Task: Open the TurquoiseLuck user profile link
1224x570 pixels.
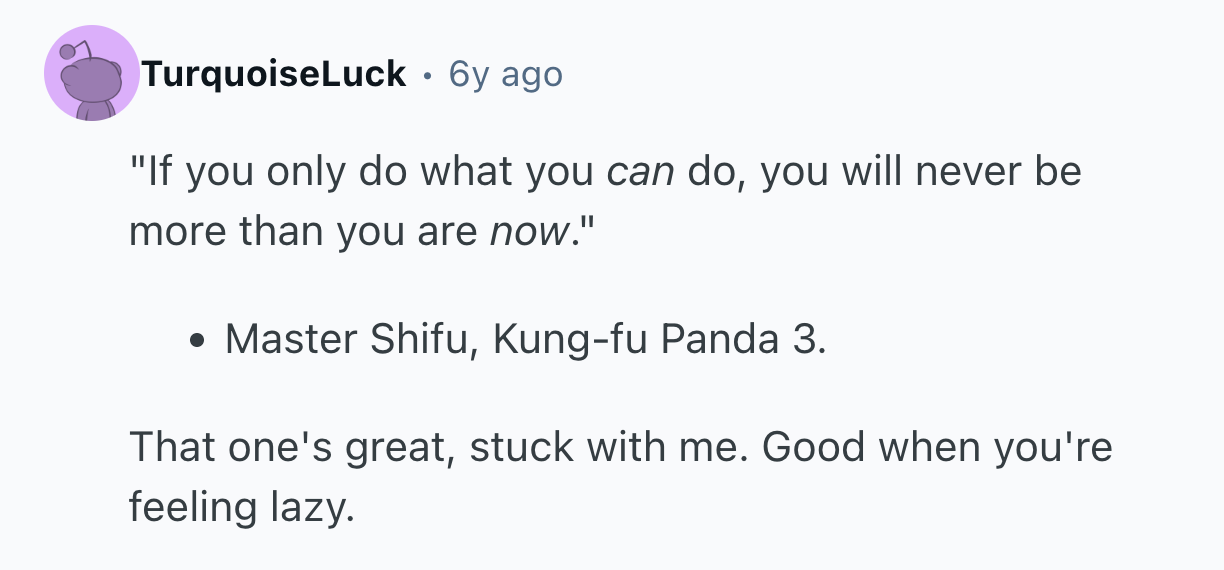Action: click(x=274, y=74)
